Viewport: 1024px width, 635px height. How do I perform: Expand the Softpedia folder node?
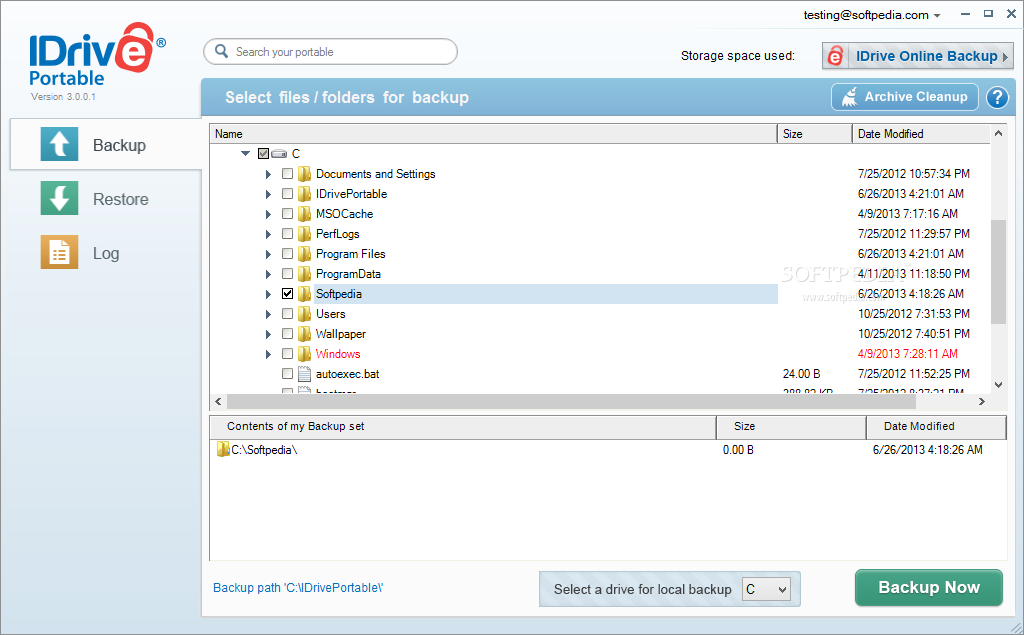(x=268, y=294)
